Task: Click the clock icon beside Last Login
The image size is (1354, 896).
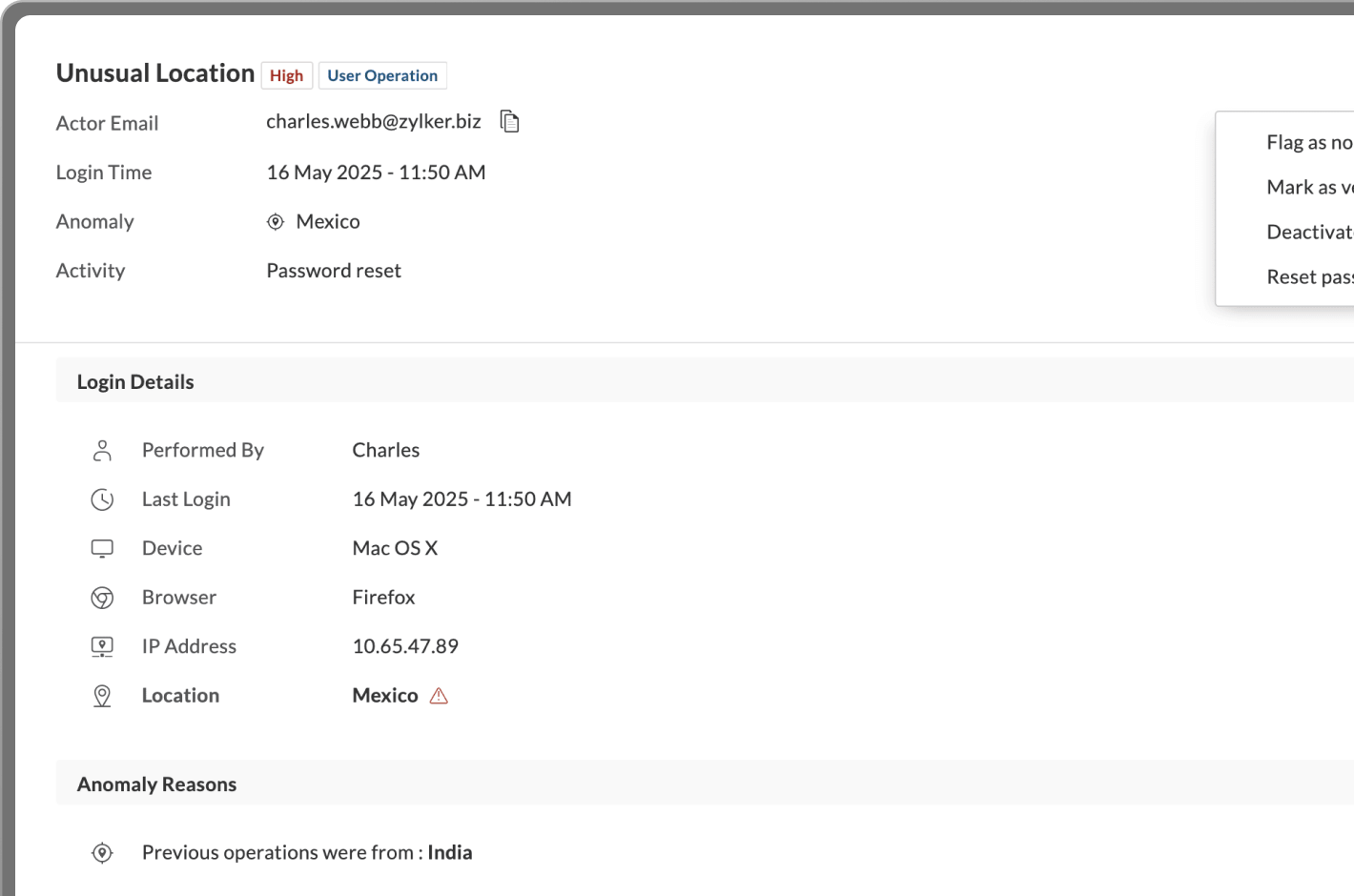Action: click(x=102, y=499)
